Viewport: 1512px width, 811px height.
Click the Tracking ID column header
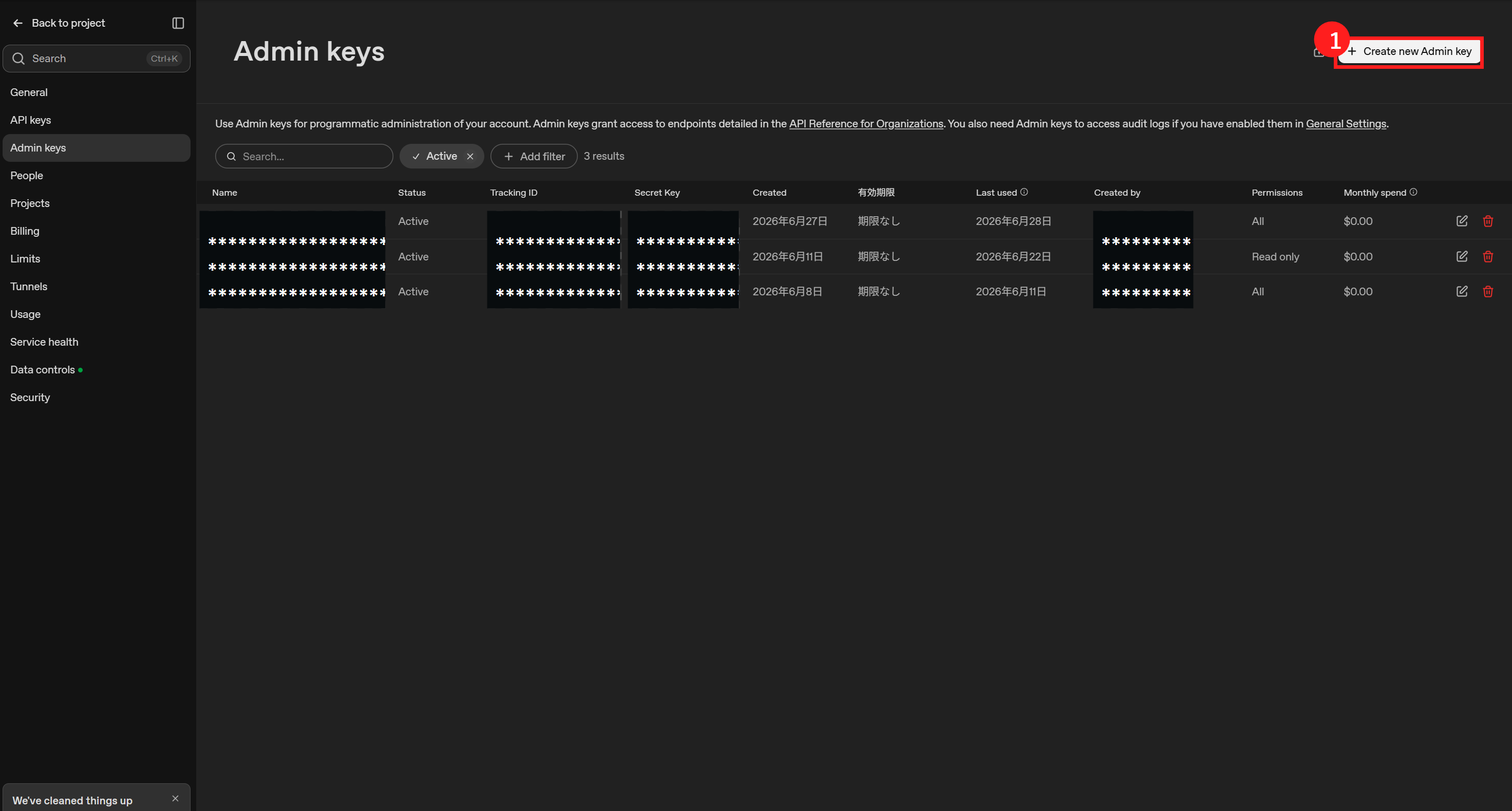[514, 193]
